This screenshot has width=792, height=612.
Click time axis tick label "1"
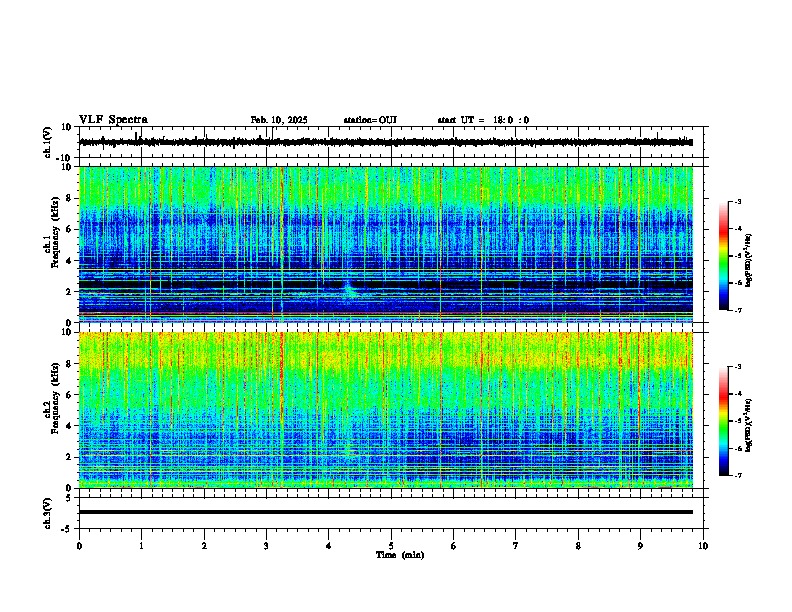pyautogui.click(x=141, y=546)
